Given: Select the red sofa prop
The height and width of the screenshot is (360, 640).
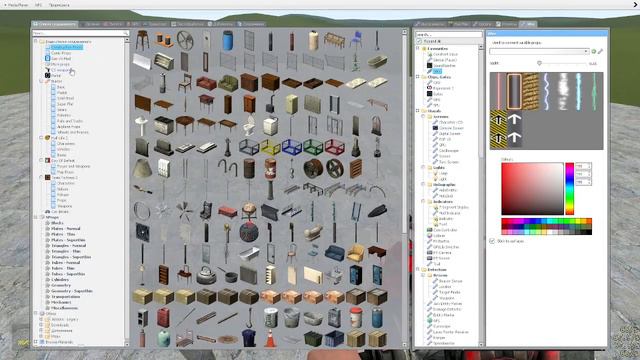Looking at the screenshot, I should 206,83.
